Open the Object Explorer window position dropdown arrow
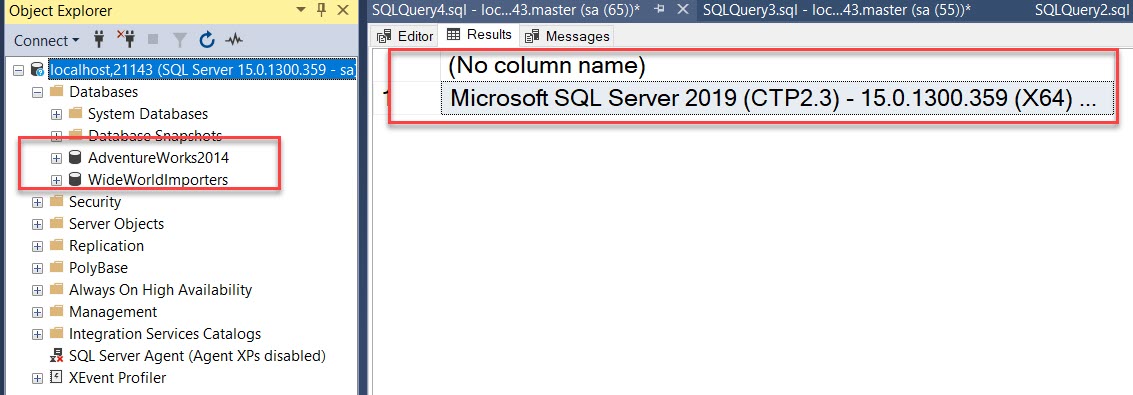 301,10
